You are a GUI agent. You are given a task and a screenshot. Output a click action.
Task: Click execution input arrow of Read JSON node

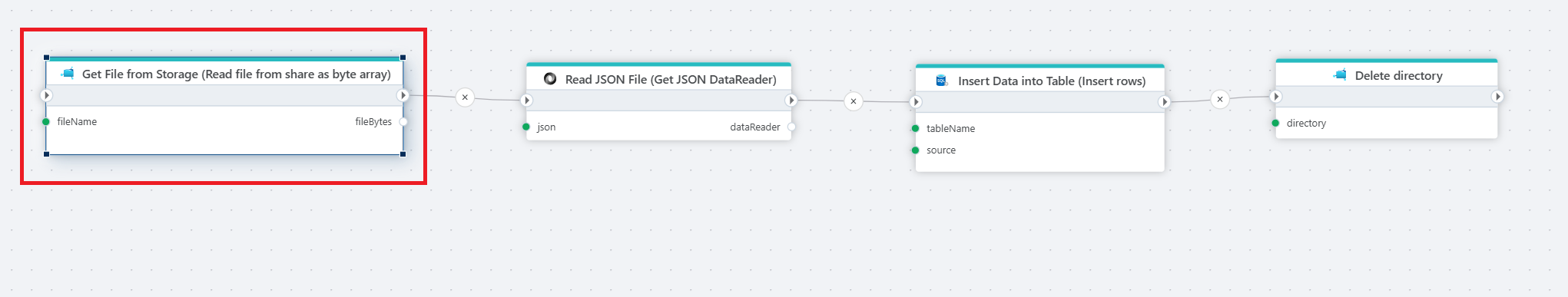tap(526, 101)
